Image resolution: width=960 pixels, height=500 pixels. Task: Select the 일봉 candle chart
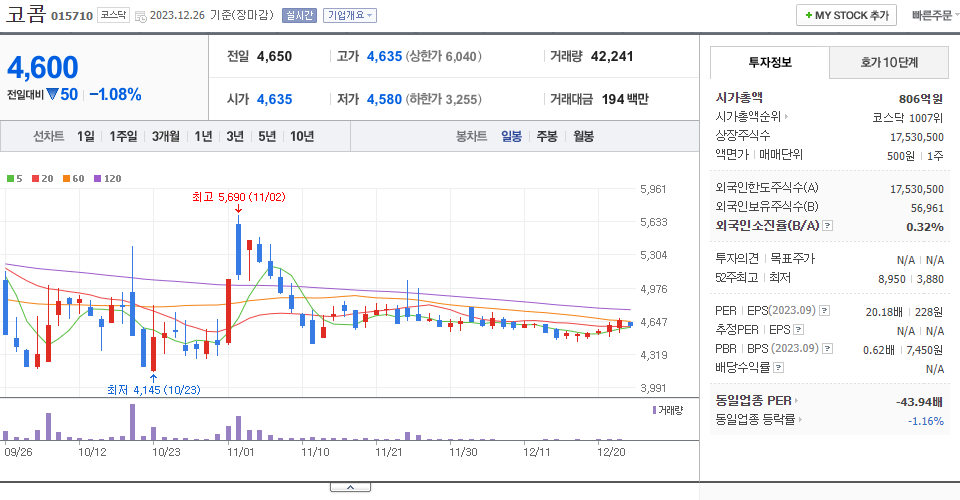tap(511, 136)
